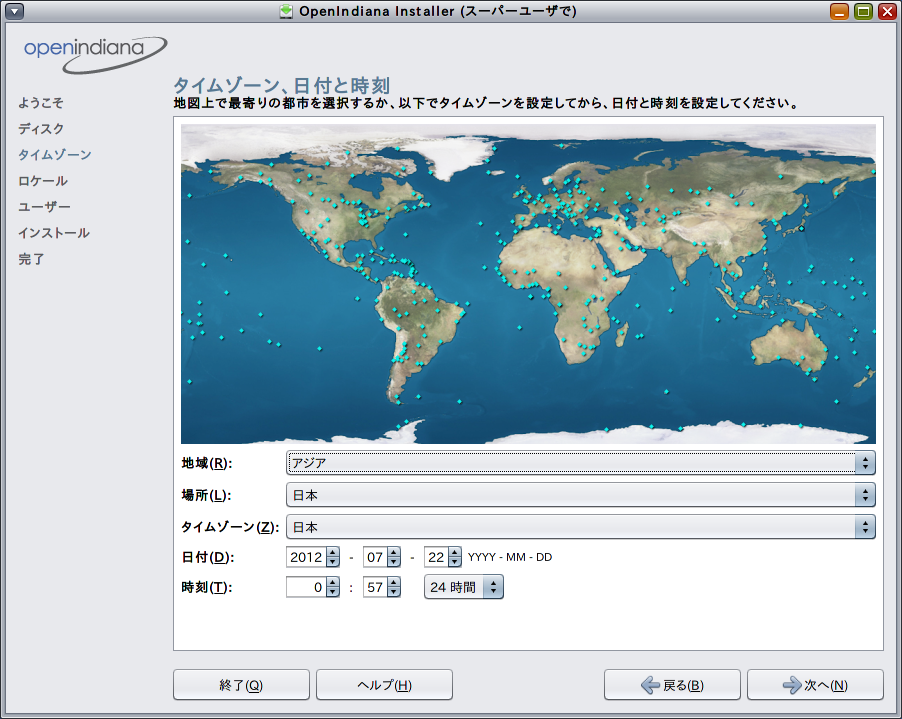Image resolution: width=902 pixels, height=719 pixels.
Task: Click the installer icon in the title bar
Action: point(287,11)
